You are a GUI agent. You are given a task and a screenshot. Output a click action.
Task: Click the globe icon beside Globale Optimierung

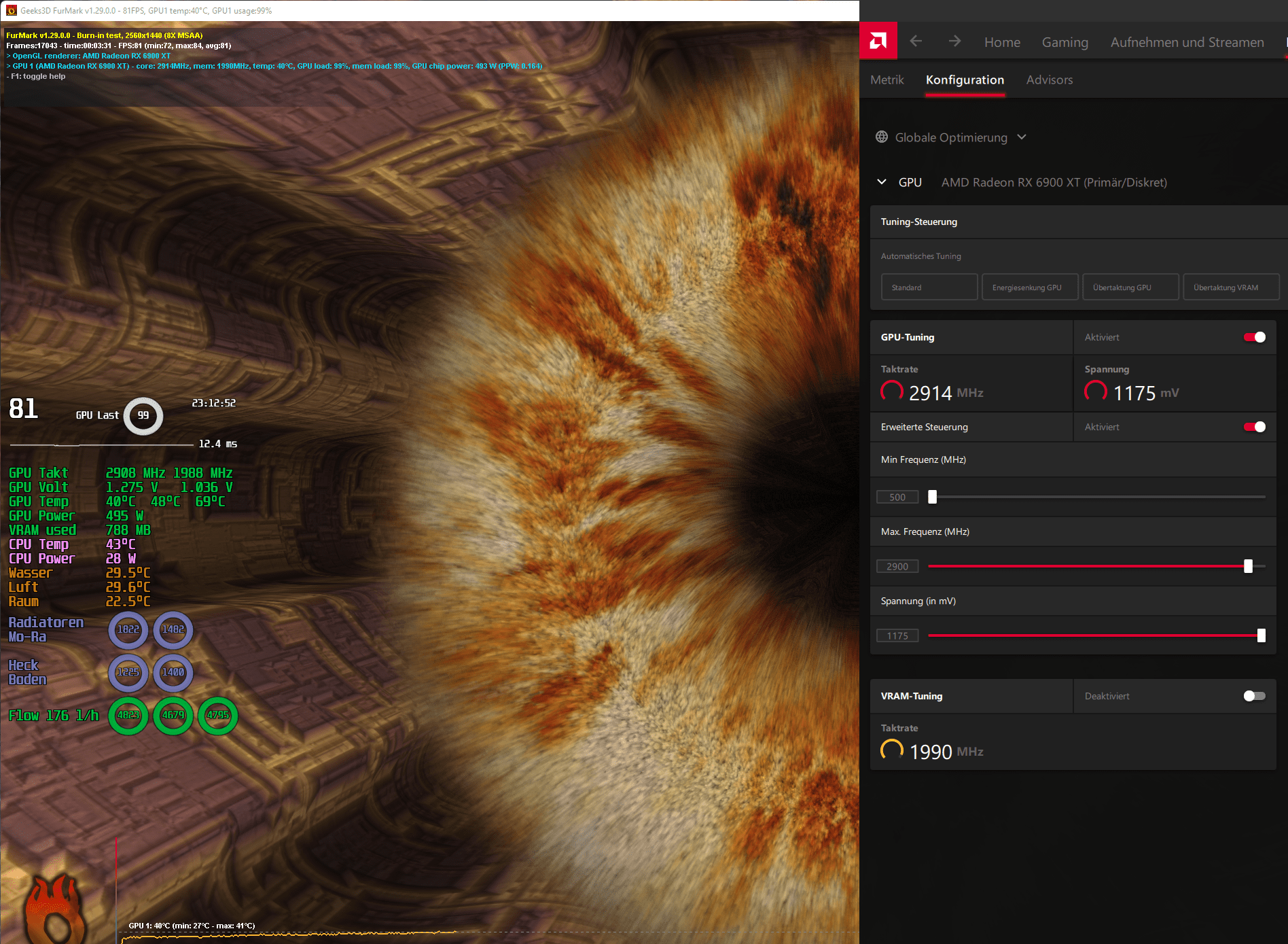tap(882, 137)
